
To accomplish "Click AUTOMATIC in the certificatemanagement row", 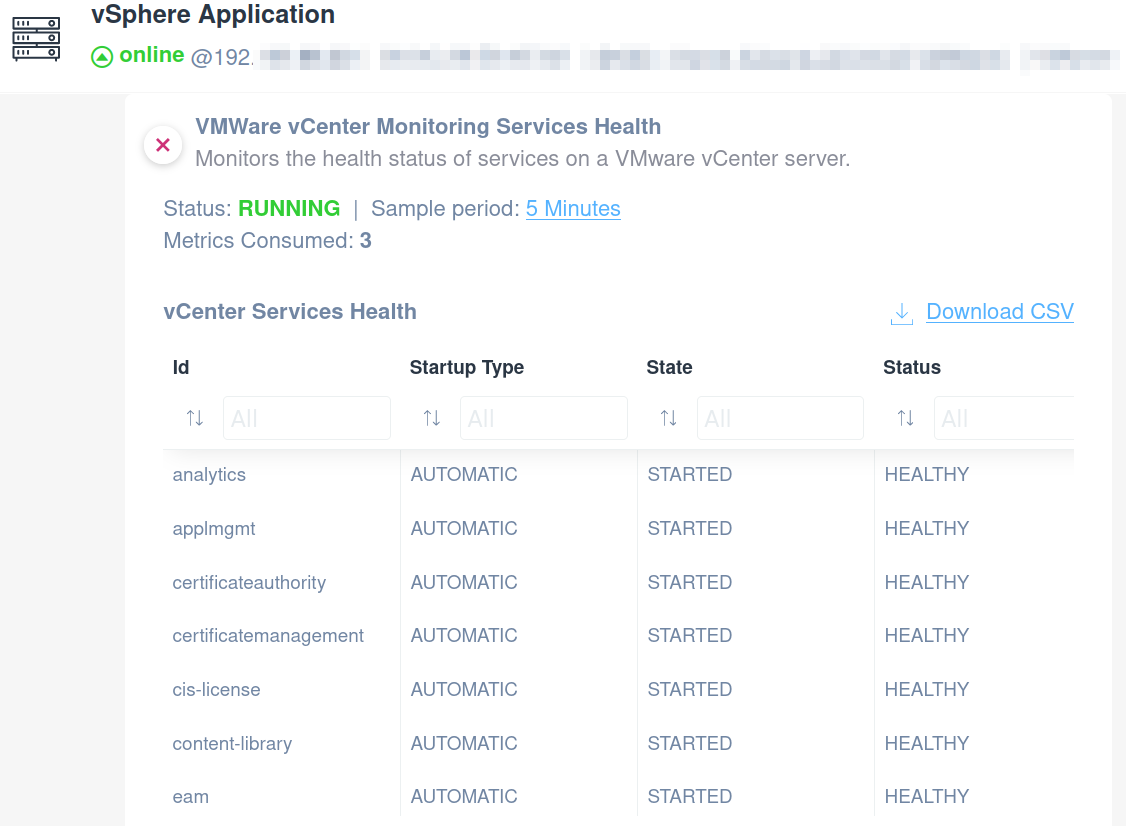I will 464,636.
